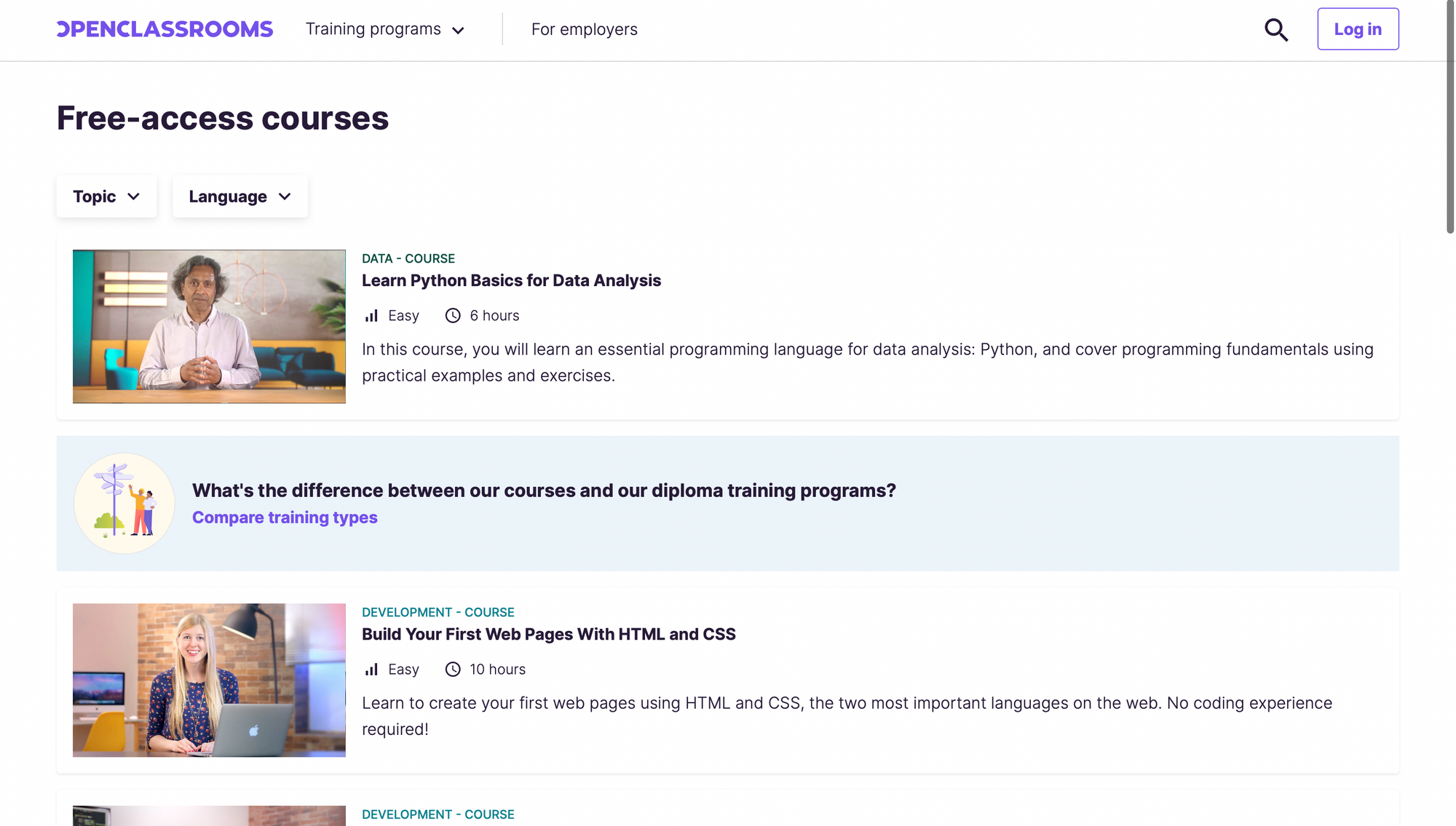
Task: Click the clock icon next to 10 hours
Action: [453, 669]
